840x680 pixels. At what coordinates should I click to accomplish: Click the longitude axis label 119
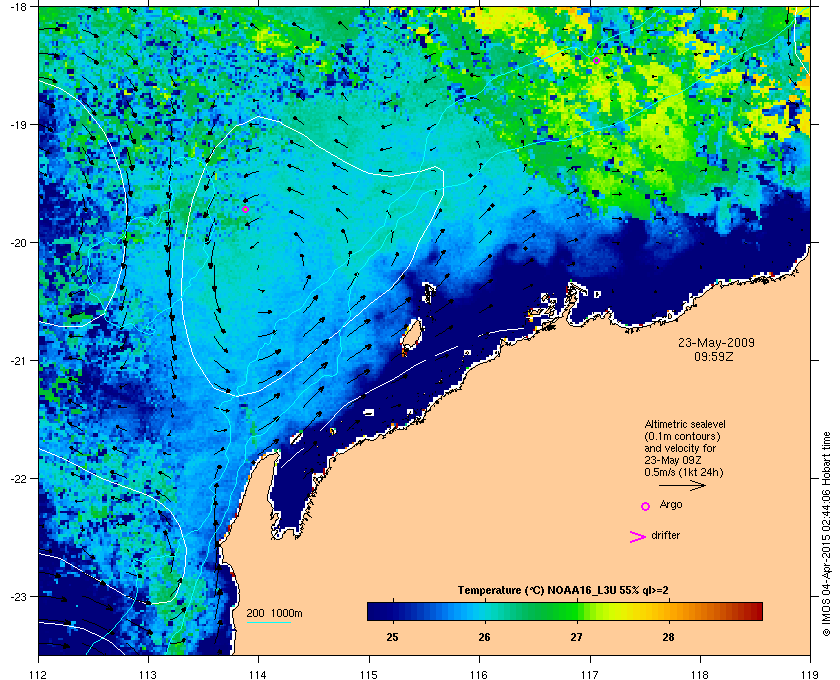click(x=810, y=674)
